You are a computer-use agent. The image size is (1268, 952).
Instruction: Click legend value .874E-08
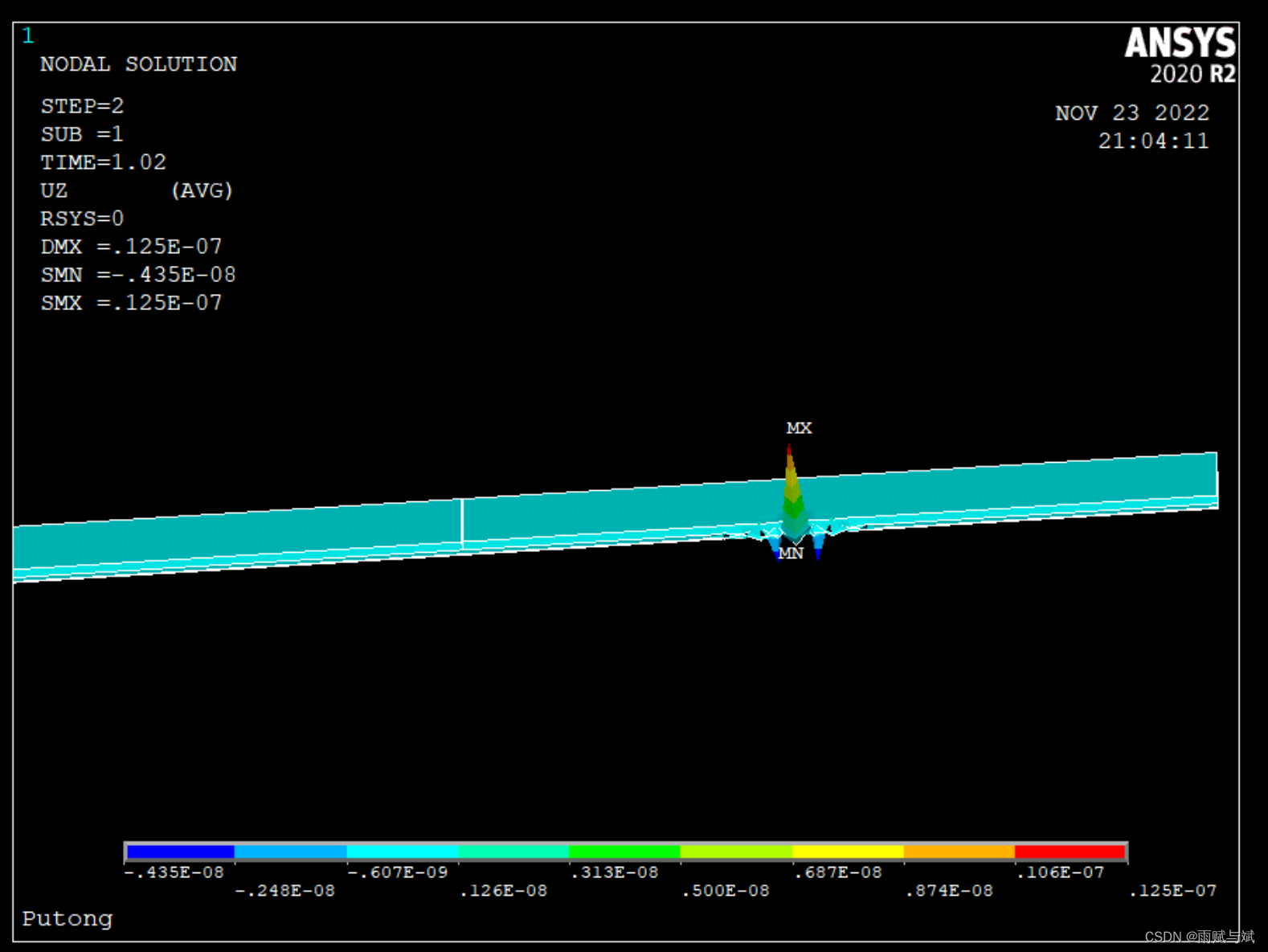(x=949, y=891)
